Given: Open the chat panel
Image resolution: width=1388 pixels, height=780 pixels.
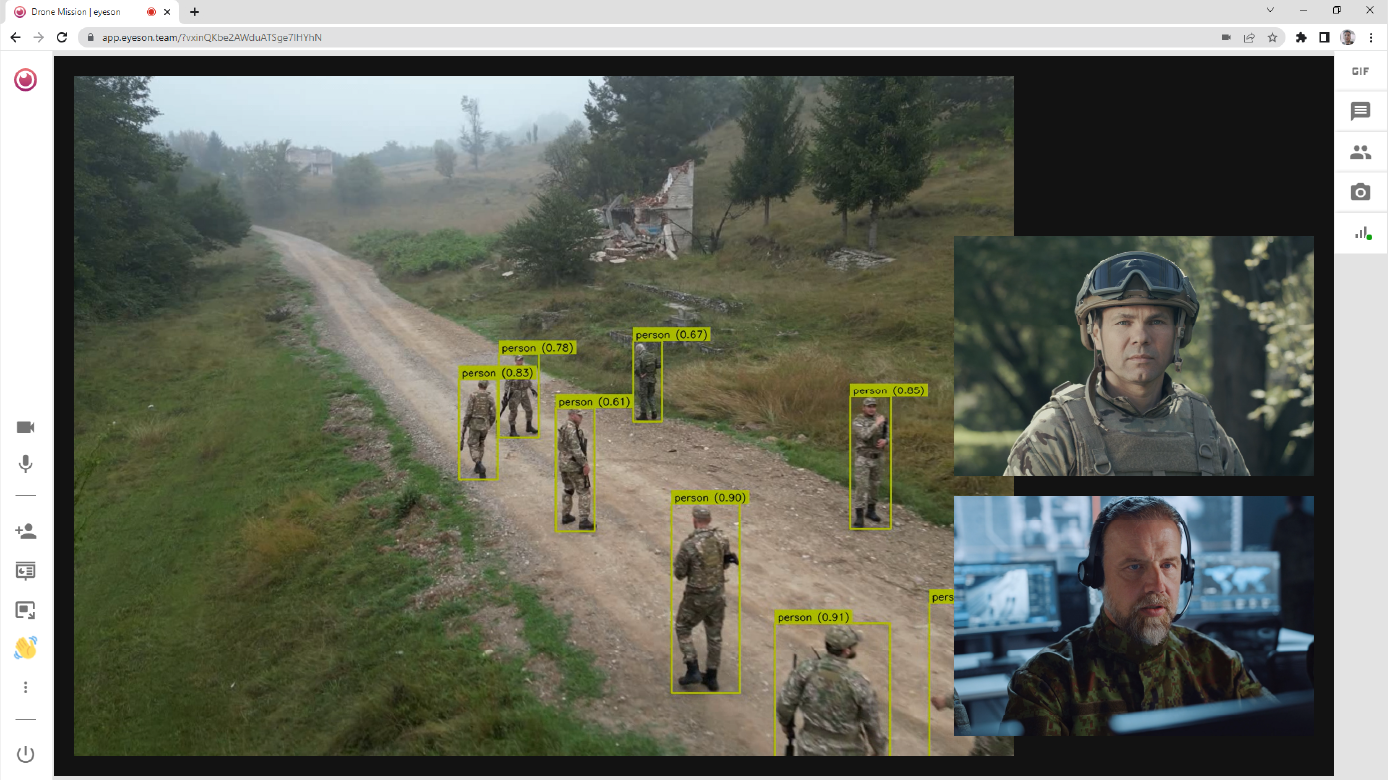Looking at the screenshot, I should pyautogui.click(x=1360, y=112).
